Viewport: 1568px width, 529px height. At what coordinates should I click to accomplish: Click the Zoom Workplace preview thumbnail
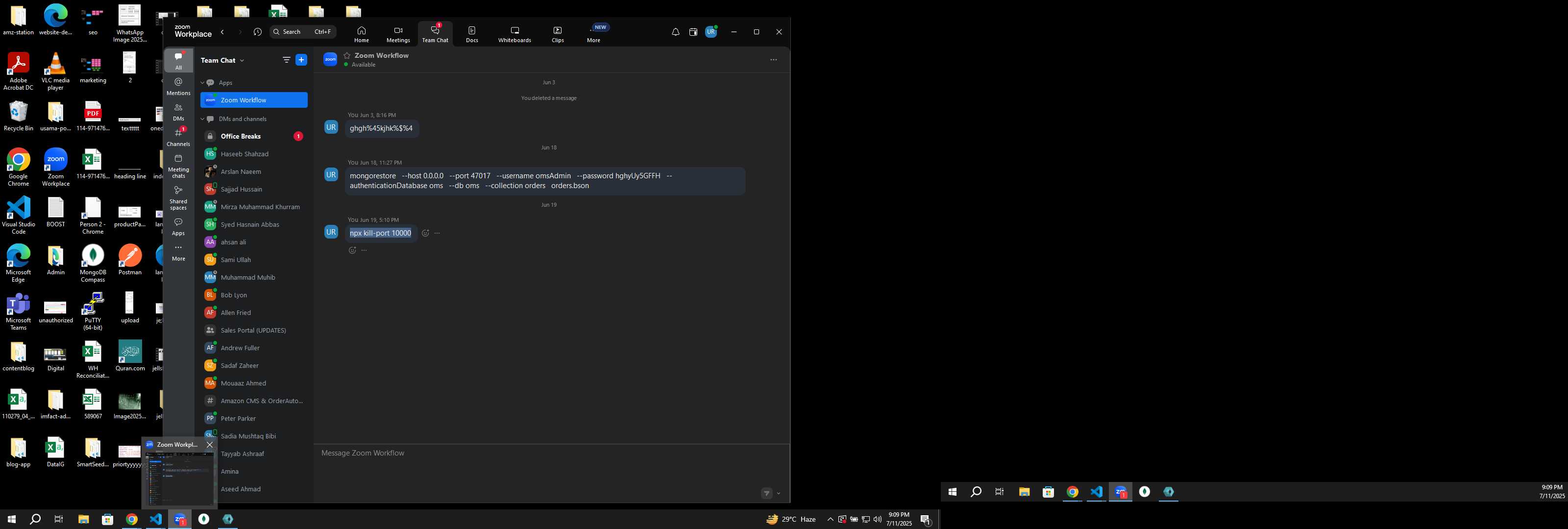point(179,479)
